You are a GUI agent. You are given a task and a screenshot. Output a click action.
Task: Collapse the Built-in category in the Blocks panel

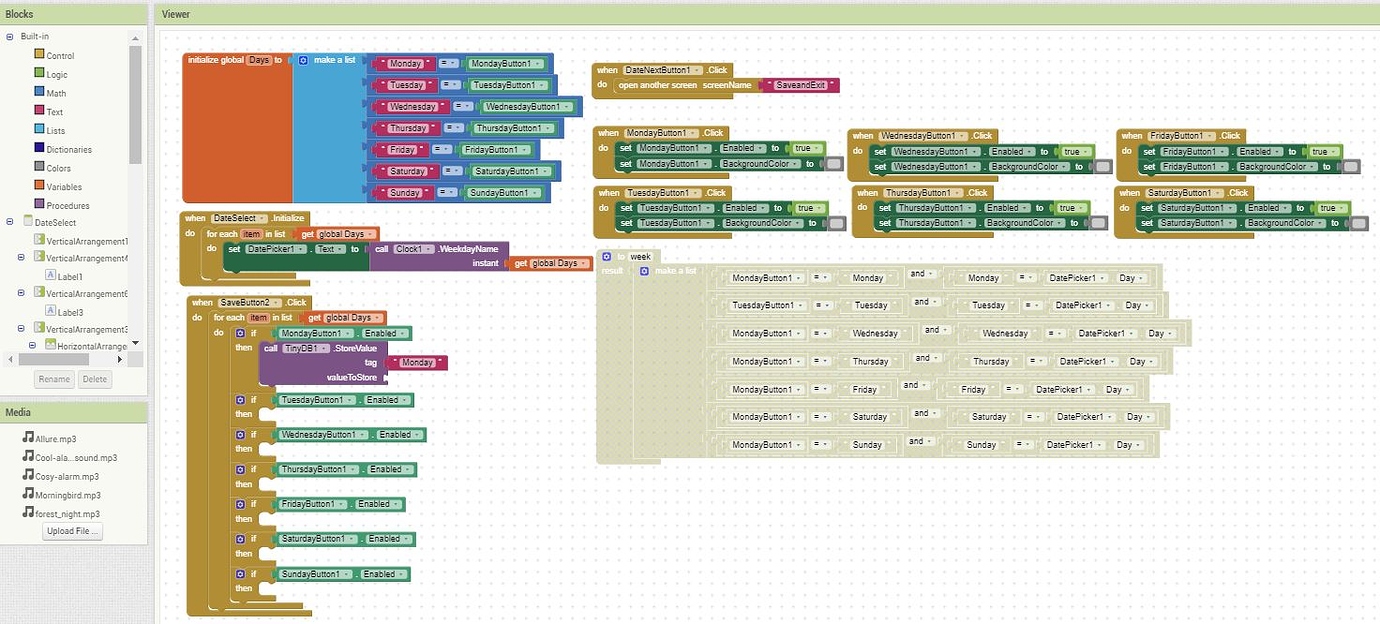[9, 36]
